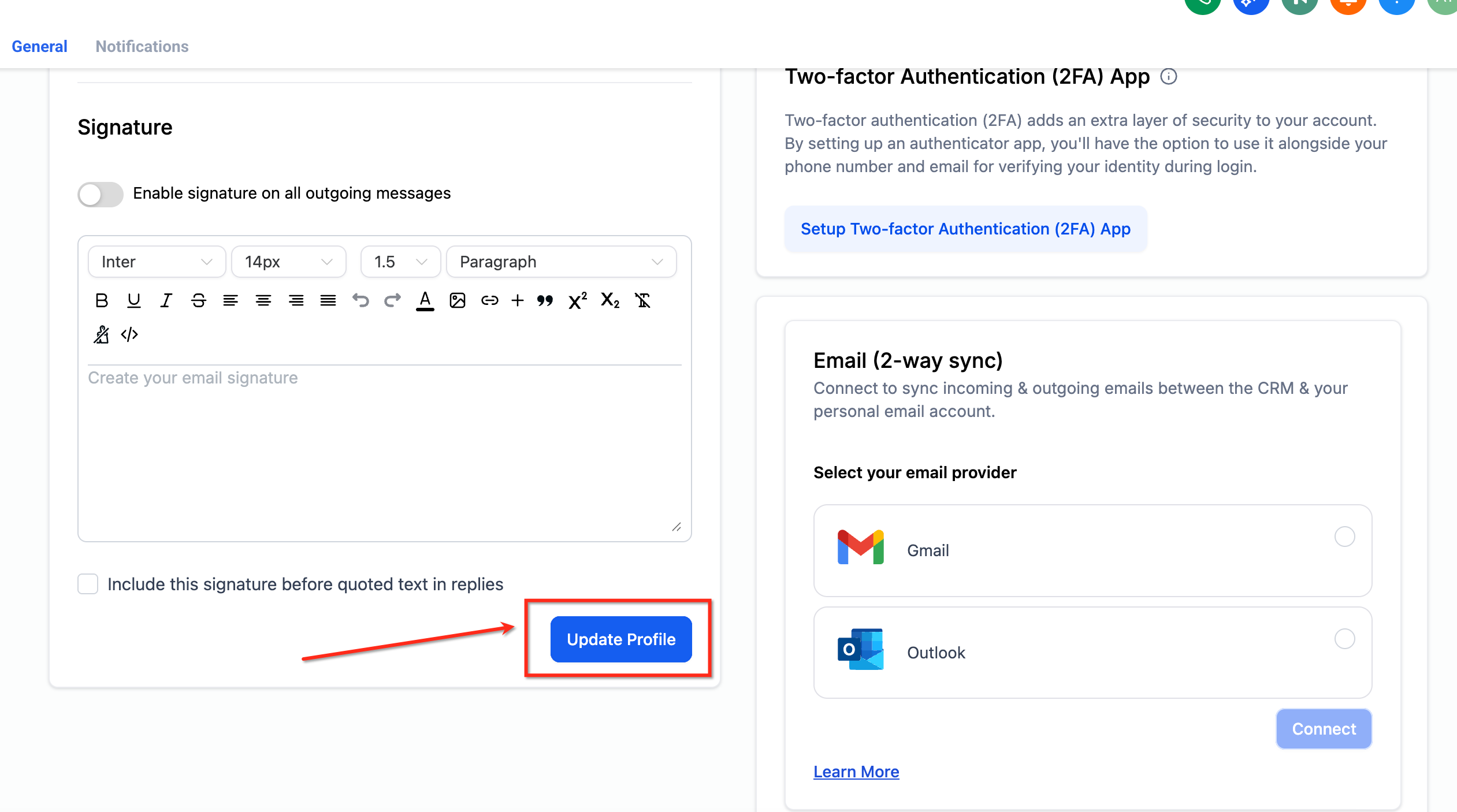Select Gmail as email provider
Image resolution: width=1457 pixels, height=812 pixels.
tap(1344, 537)
